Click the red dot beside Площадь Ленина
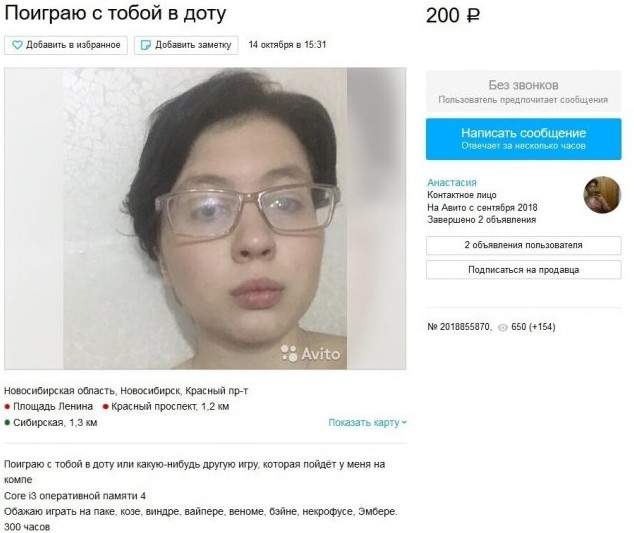 (x=7, y=407)
